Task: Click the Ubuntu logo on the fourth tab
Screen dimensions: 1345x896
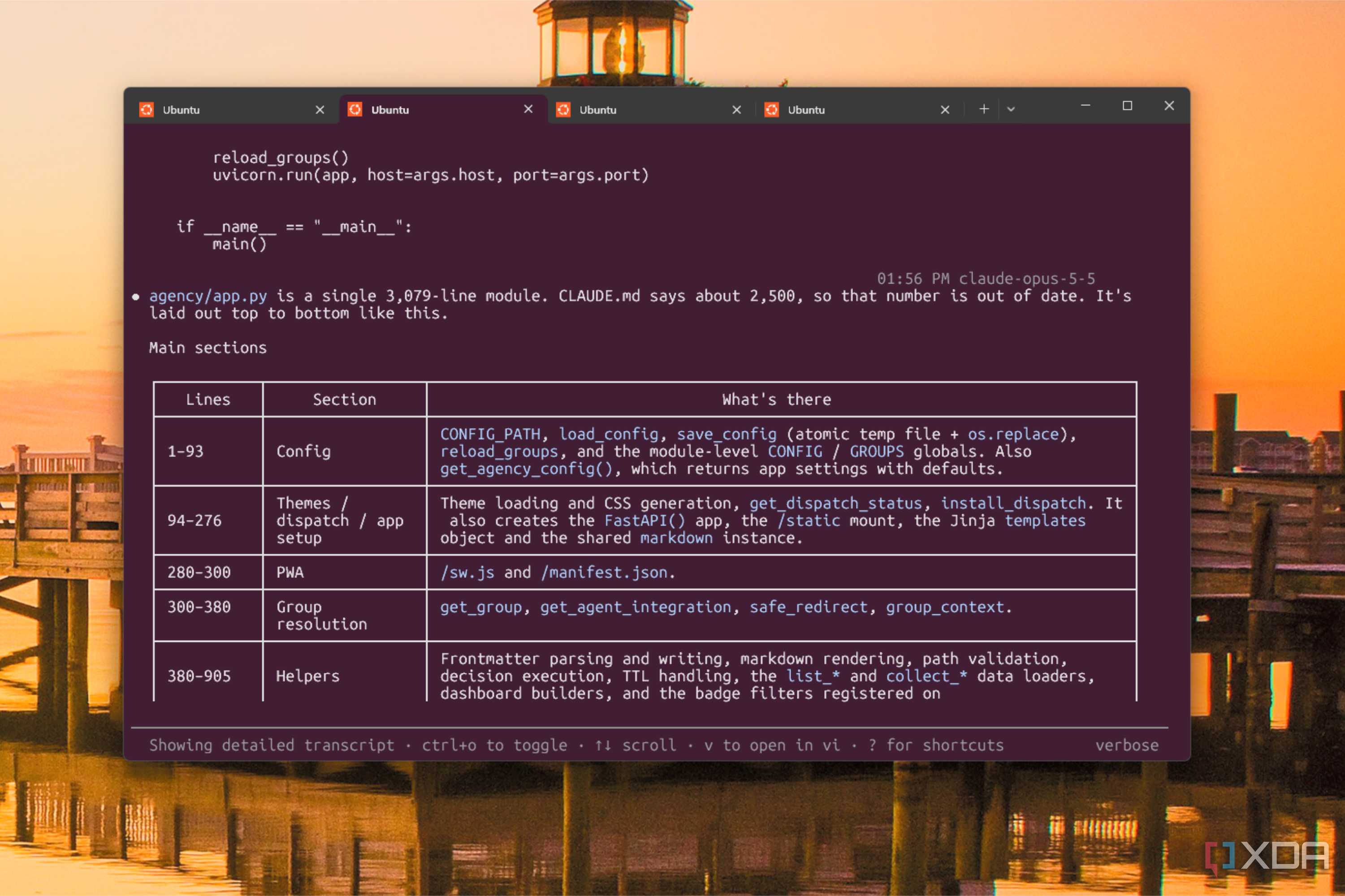Action: pos(772,110)
